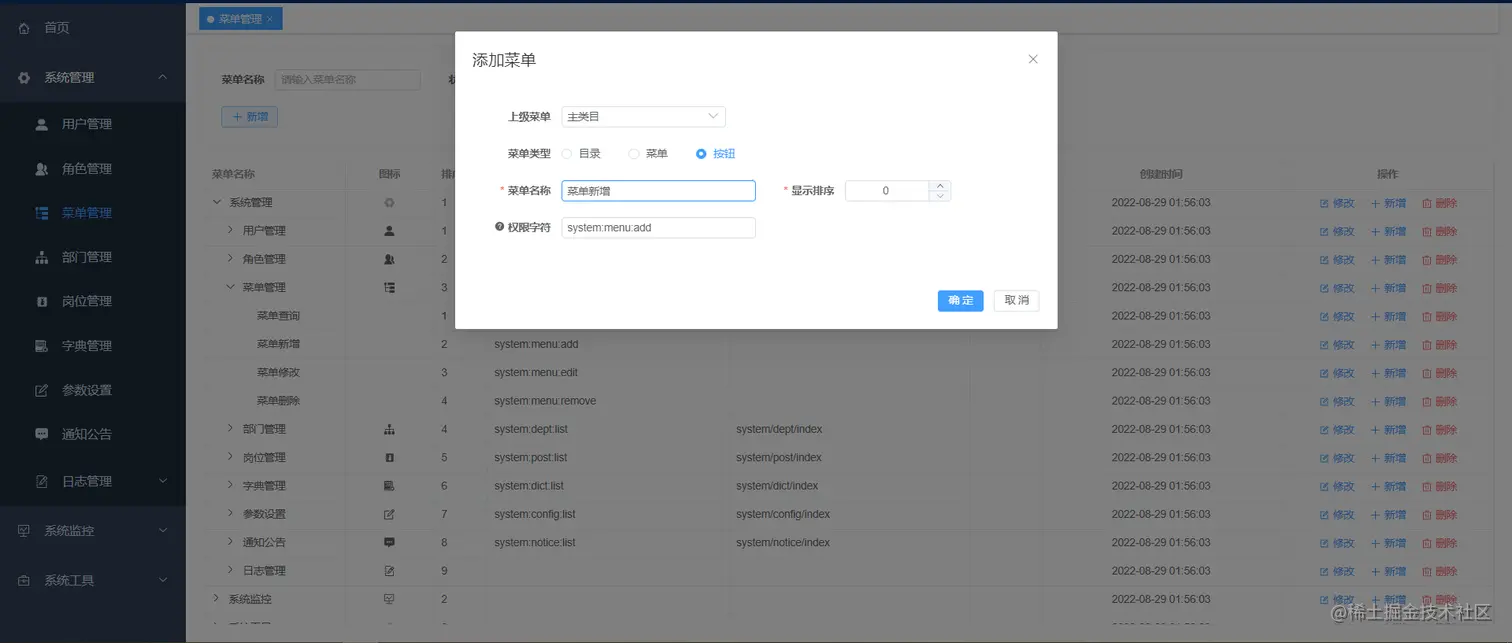Click the question-mark help icon beside 权限字符
This screenshot has width=1512, height=643.
coord(499,227)
